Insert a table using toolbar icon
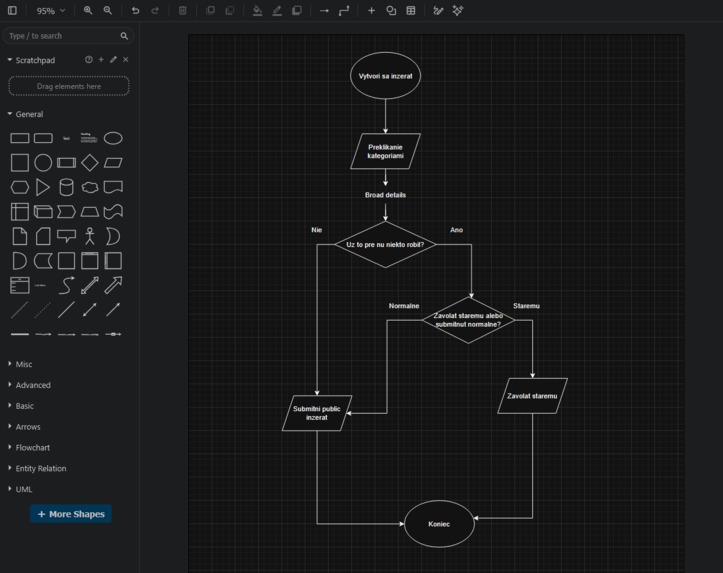The image size is (723, 573). tap(410, 10)
